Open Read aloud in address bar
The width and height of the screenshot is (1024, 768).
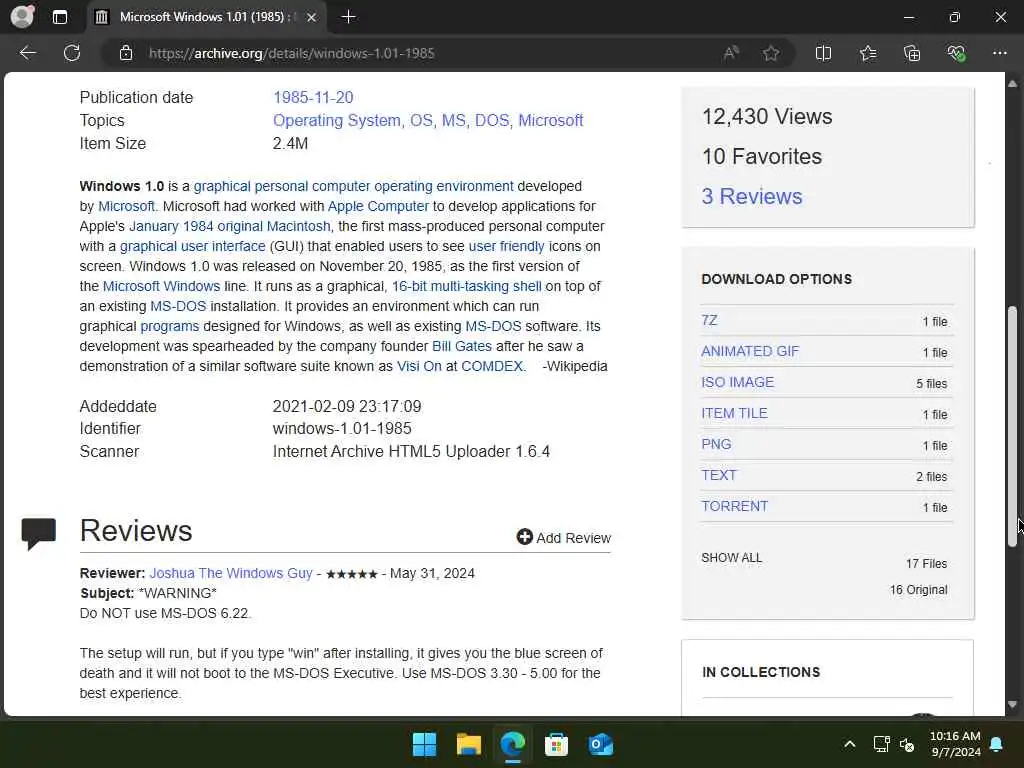[x=731, y=53]
